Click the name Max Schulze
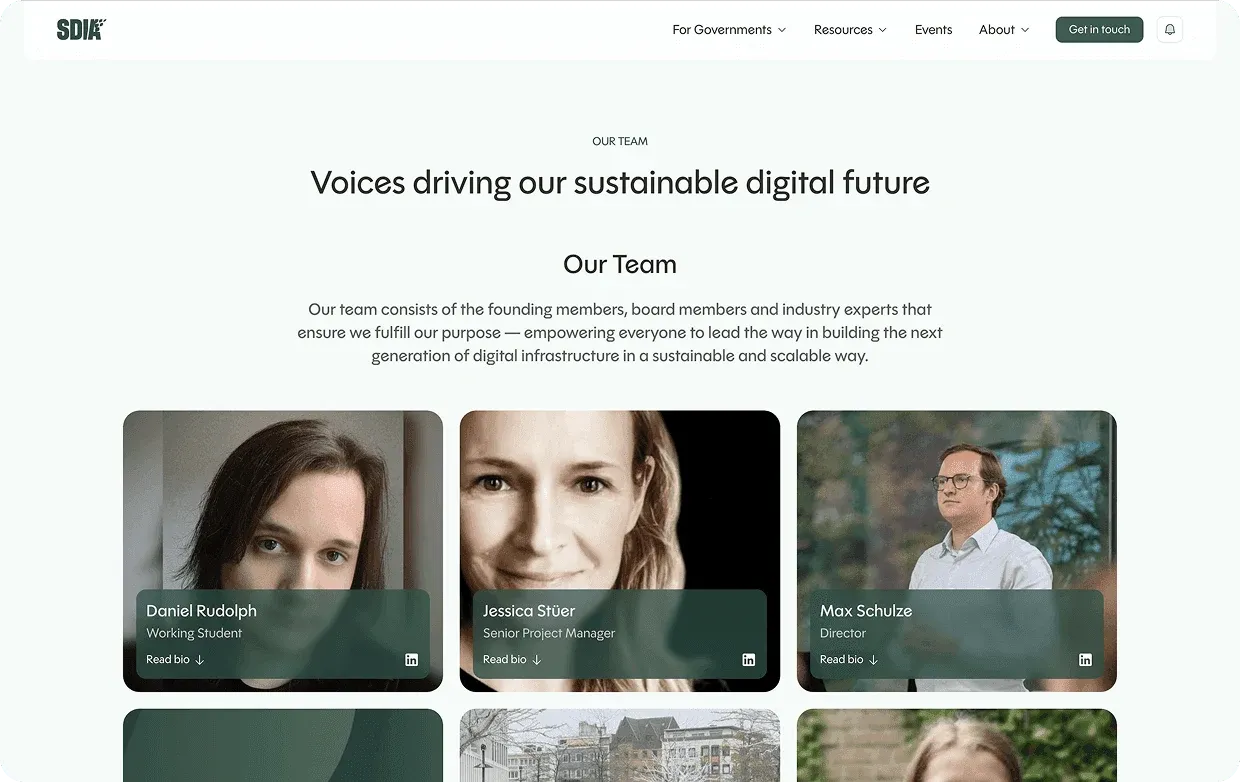The width and height of the screenshot is (1240, 782). coord(866,611)
